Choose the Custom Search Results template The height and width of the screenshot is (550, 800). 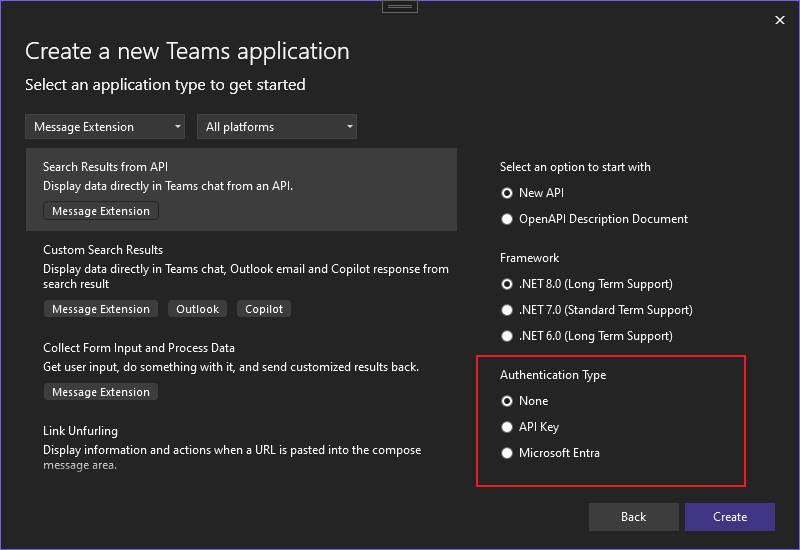[241, 281]
